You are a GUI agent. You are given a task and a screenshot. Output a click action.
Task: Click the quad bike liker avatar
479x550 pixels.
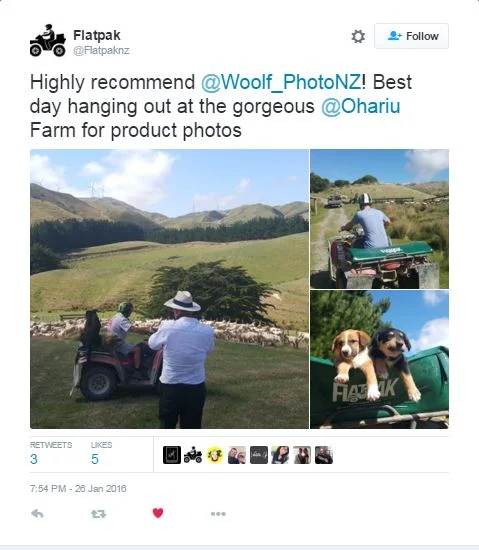[193, 455]
